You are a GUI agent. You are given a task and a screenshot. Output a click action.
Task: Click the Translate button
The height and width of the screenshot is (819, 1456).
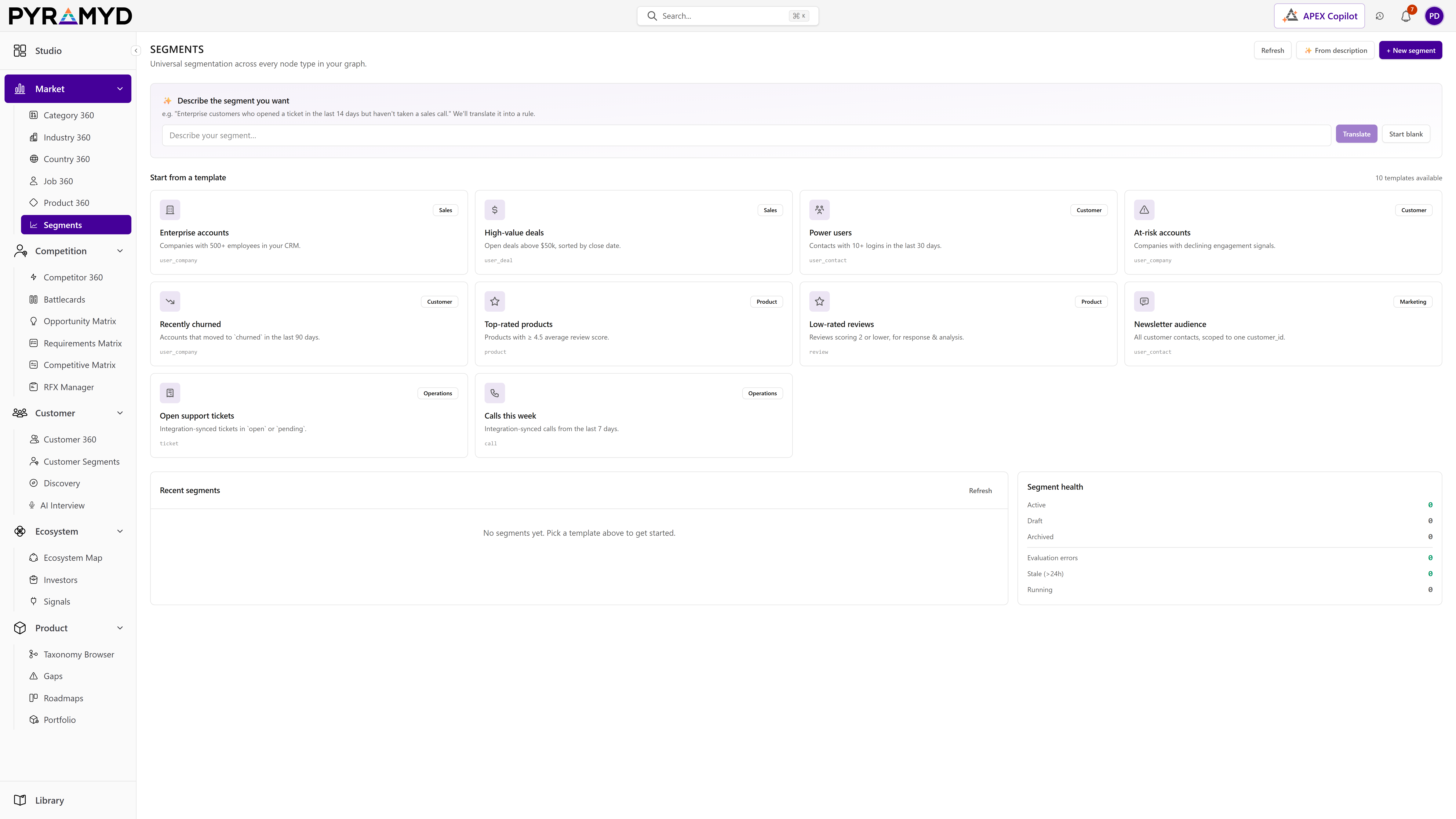point(1356,134)
